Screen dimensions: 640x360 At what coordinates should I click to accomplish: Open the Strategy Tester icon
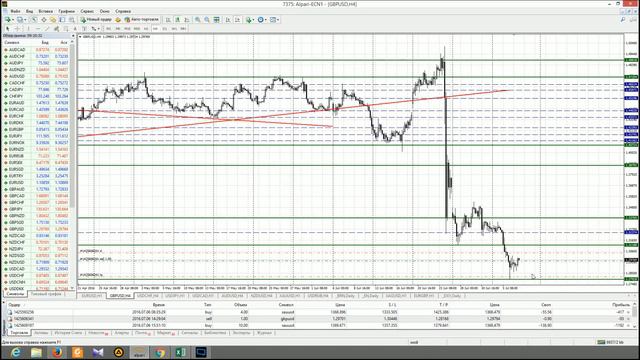pos(72,20)
